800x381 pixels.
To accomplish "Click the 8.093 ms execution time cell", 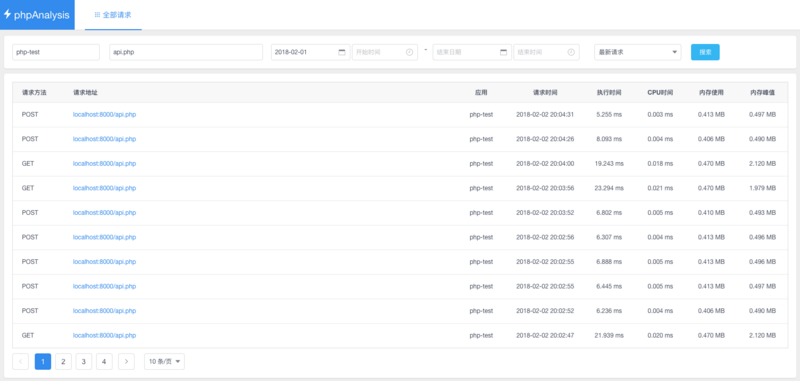I will click(609, 139).
